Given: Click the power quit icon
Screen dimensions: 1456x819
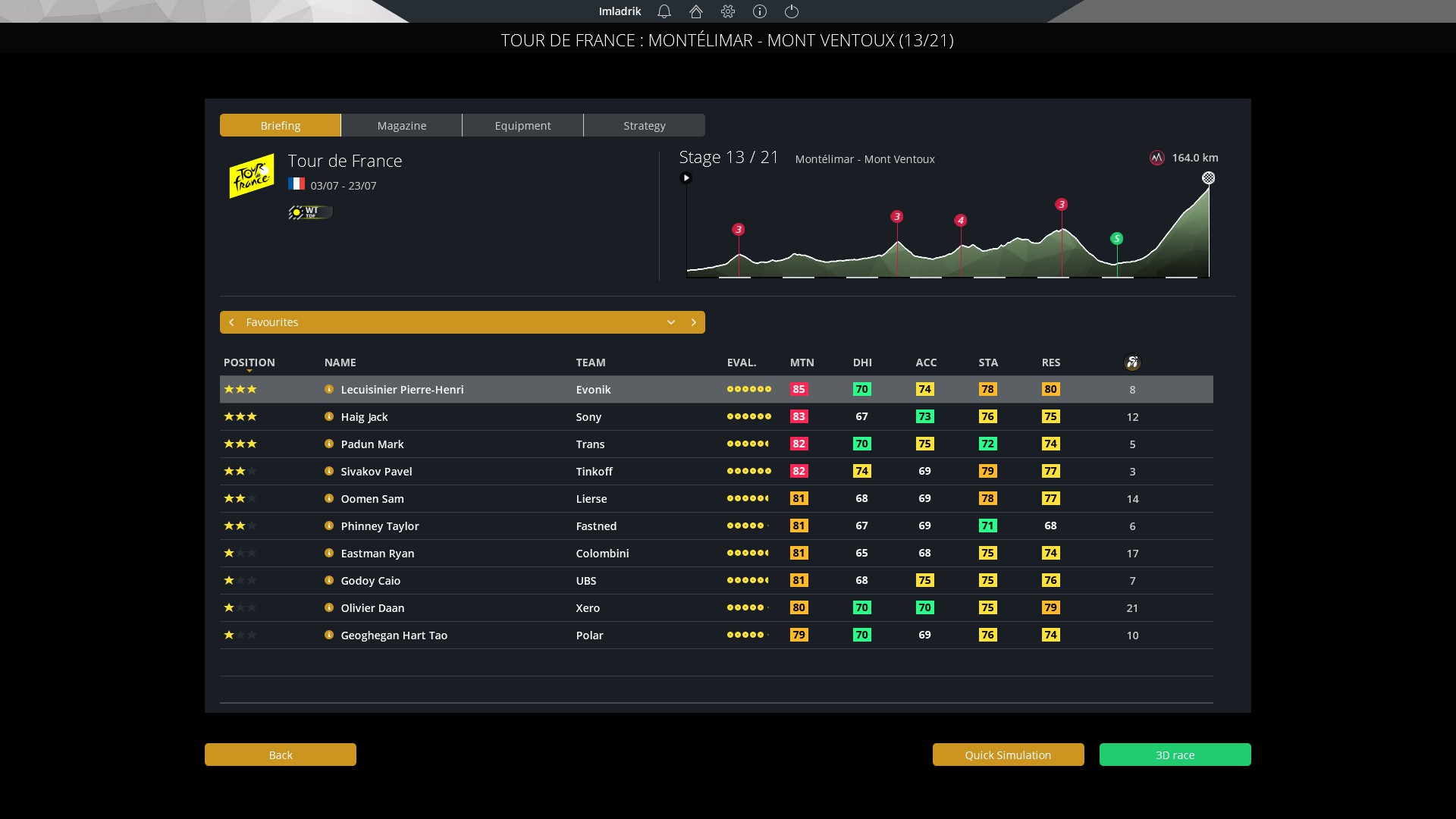Looking at the screenshot, I should (792, 11).
